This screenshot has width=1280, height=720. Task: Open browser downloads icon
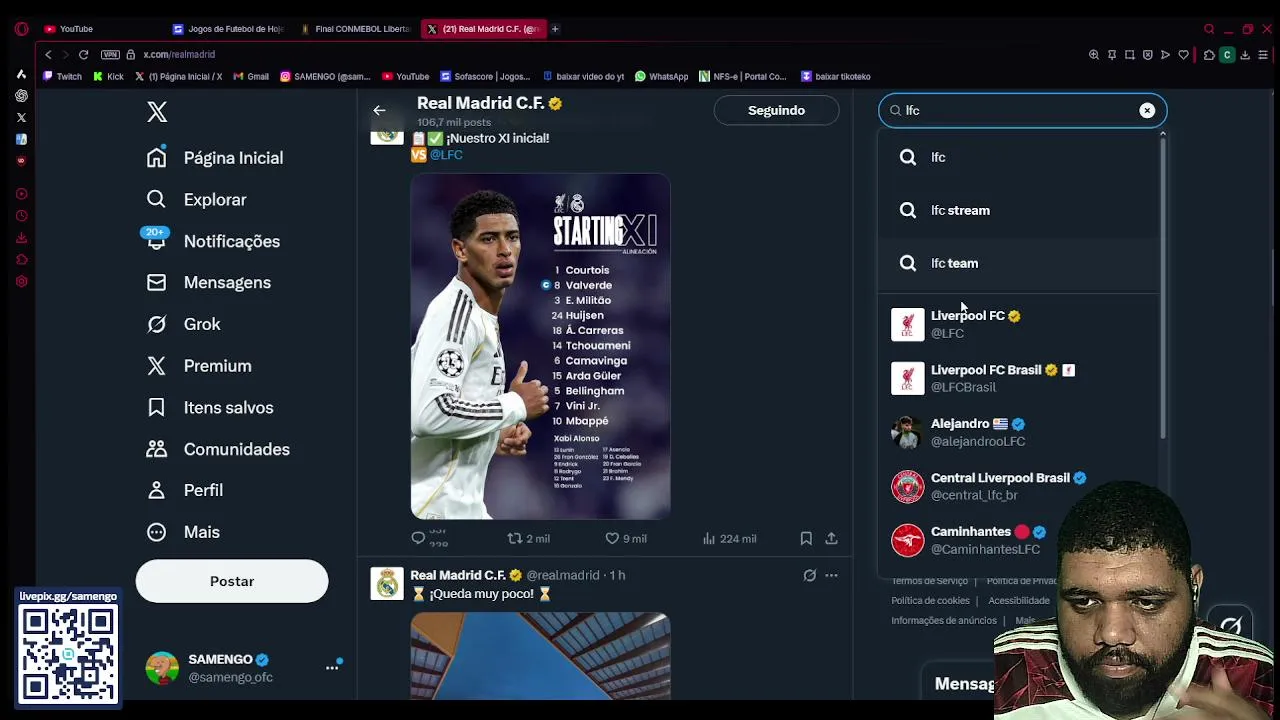[x=1245, y=55]
